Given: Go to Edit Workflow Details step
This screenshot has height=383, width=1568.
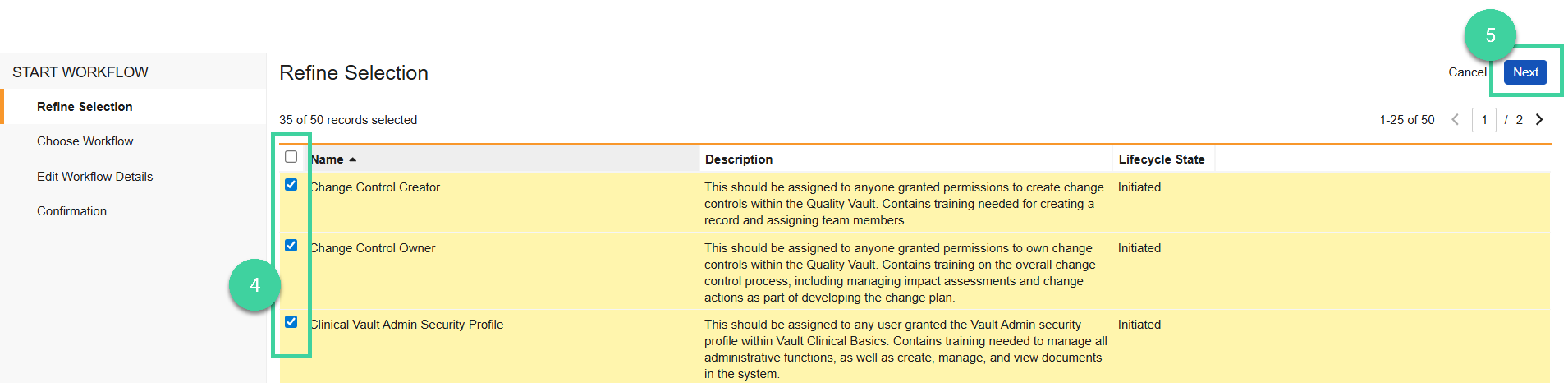Looking at the screenshot, I should tap(94, 177).
